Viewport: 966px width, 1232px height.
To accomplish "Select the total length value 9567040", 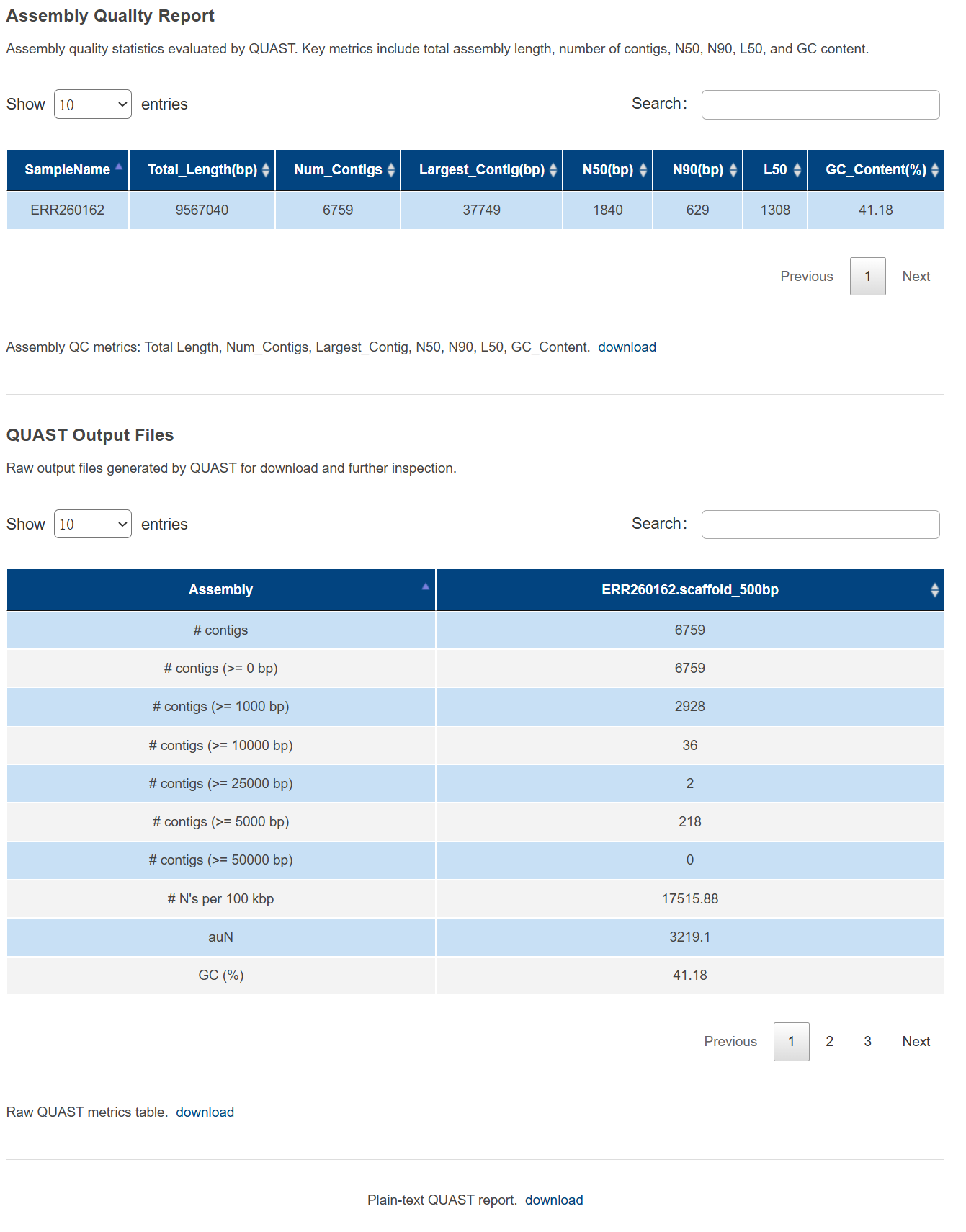I will pos(202,210).
